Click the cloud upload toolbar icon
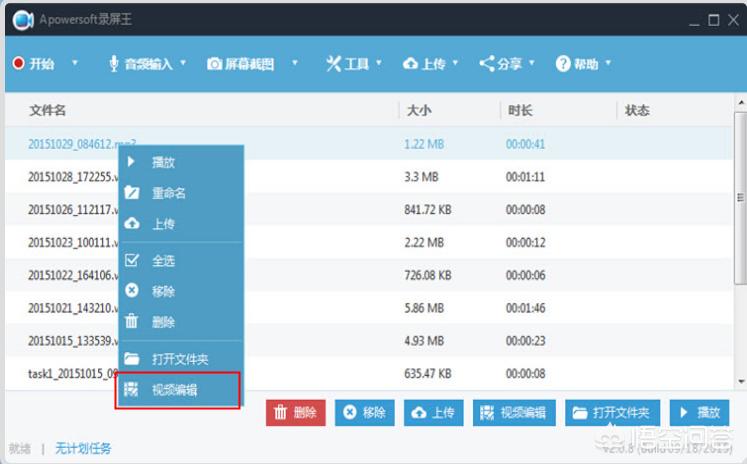Viewport: 747px width, 464px height. click(410, 63)
